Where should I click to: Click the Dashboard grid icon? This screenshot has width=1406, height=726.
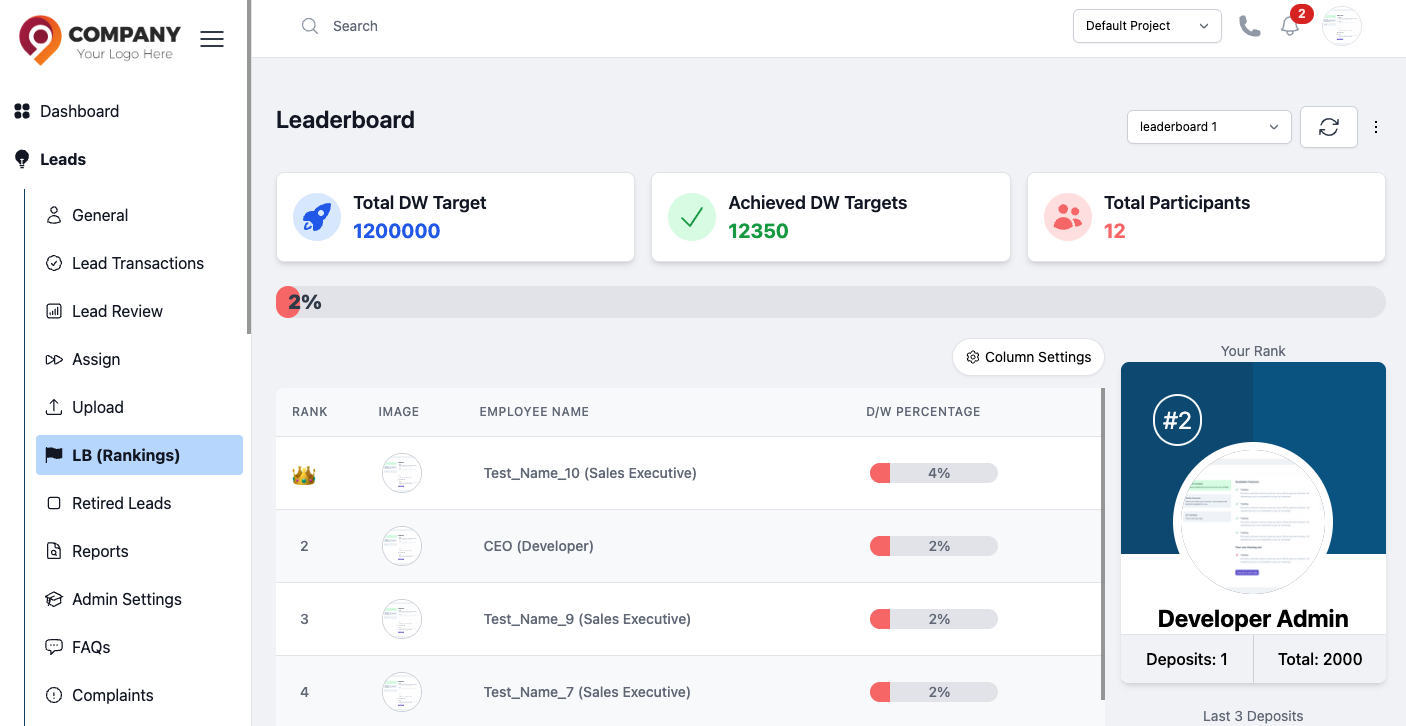[22, 111]
